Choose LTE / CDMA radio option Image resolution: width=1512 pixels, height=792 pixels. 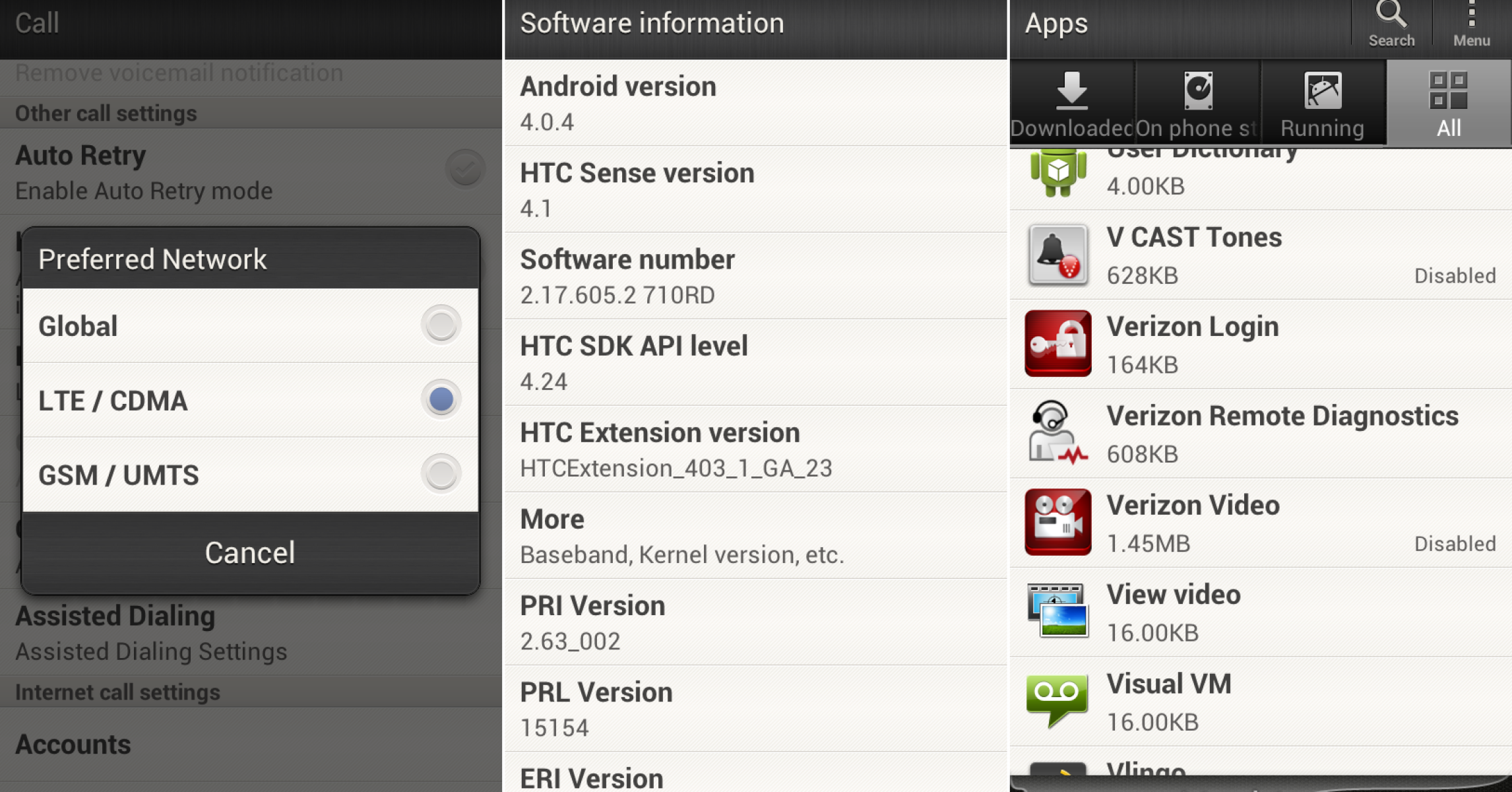(441, 399)
